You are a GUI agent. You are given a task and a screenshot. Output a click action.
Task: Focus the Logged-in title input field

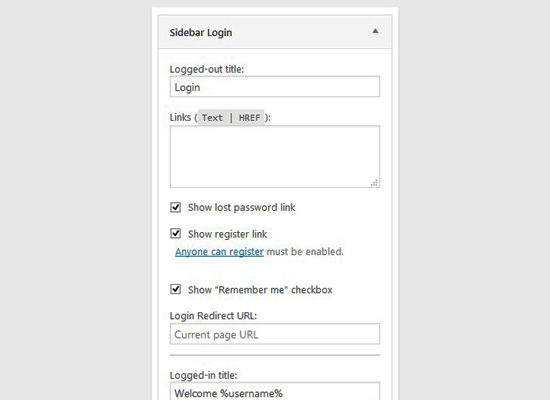click(275, 391)
